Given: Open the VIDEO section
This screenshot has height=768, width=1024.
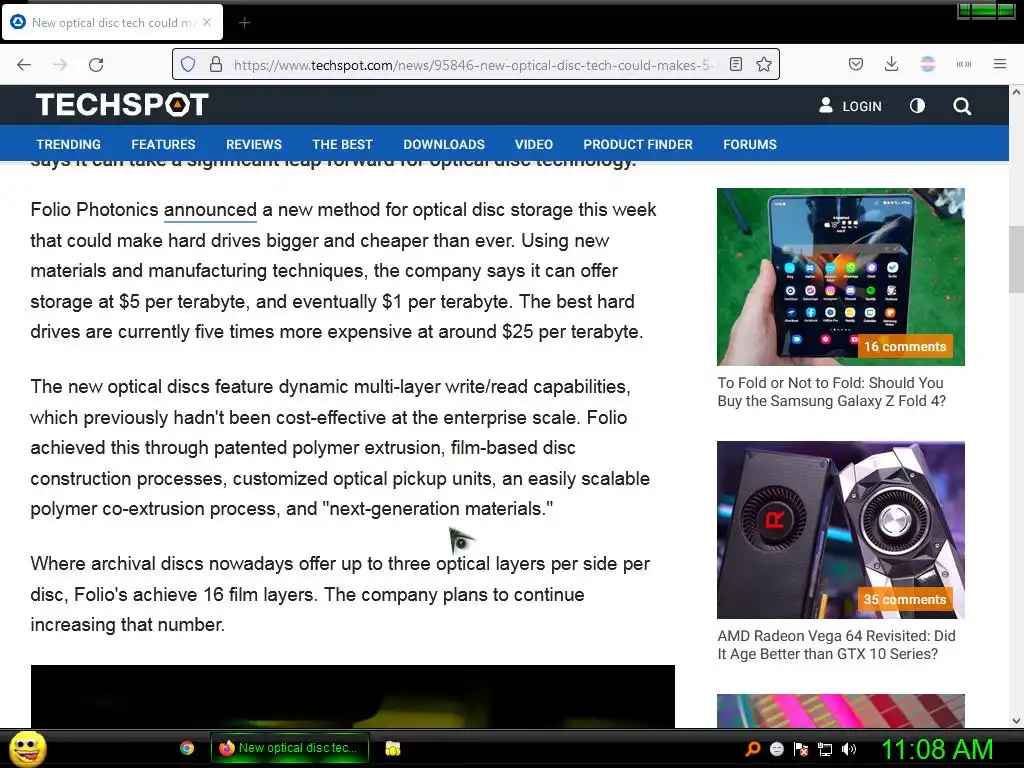Looking at the screenshot, I should click(x=534, y=144).
